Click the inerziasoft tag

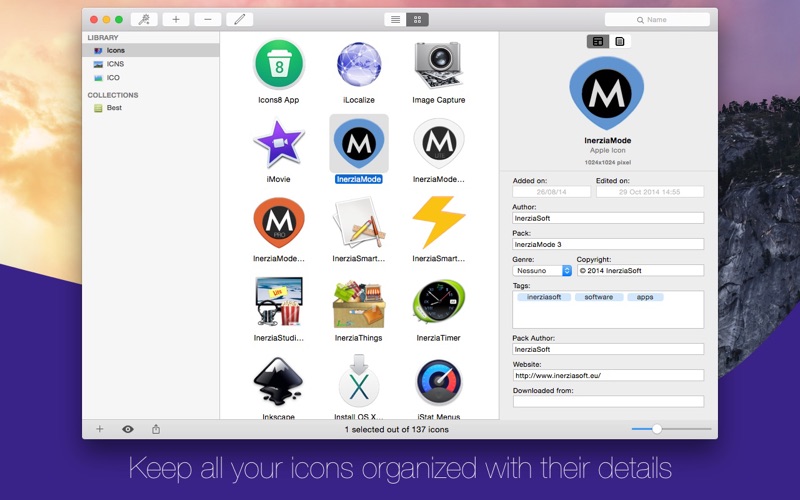tap(544, 297)
